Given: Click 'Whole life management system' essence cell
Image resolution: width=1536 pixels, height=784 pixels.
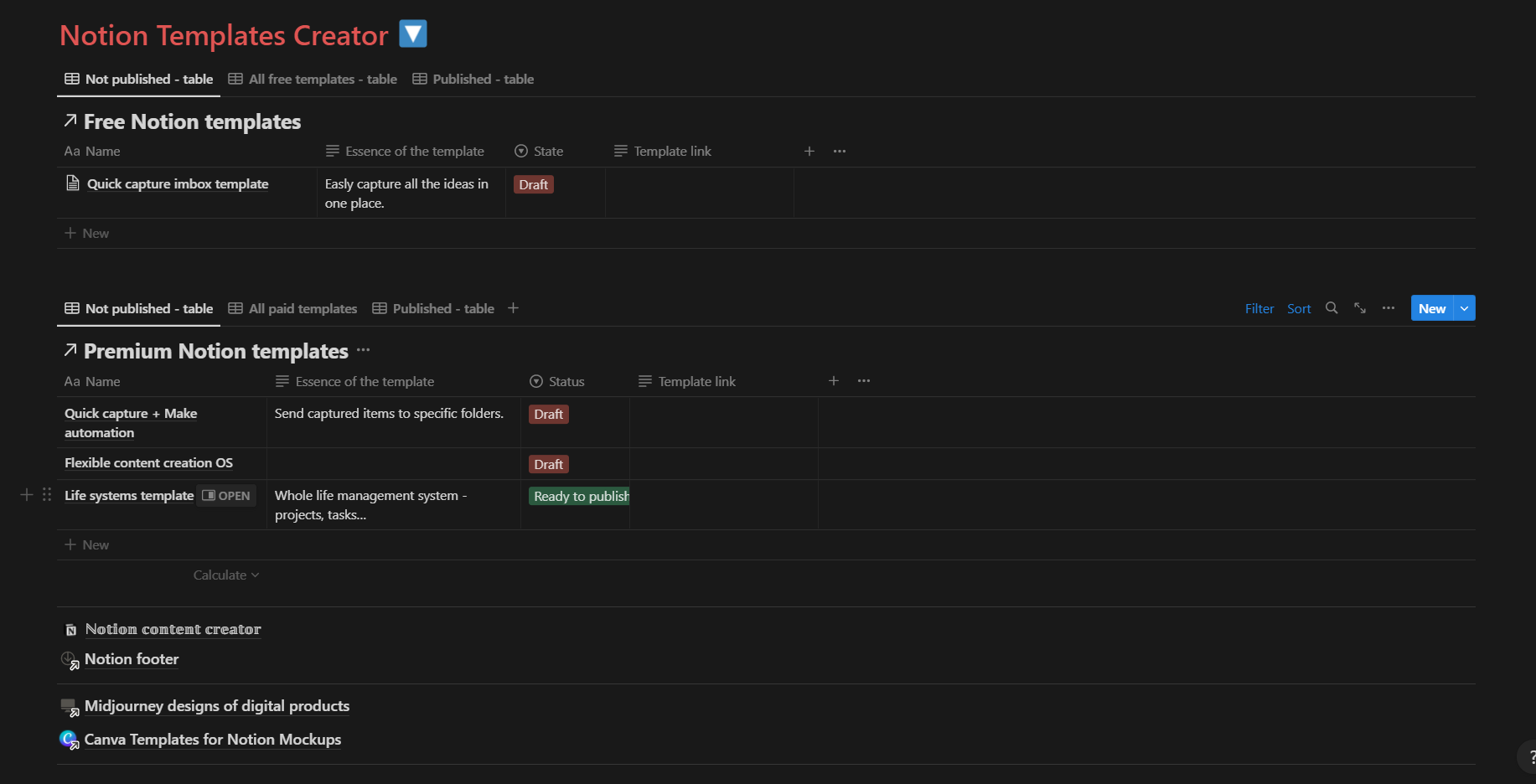Looking at the screenshot, I should [394, 504].
